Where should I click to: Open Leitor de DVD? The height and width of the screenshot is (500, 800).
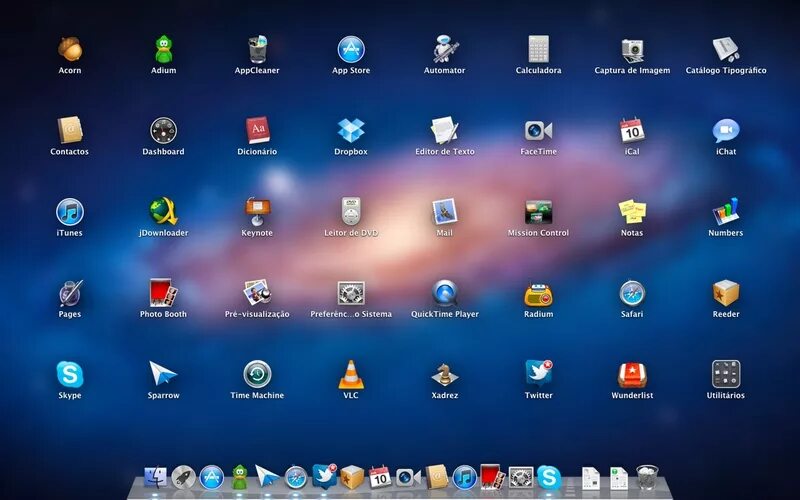point(351,211)
